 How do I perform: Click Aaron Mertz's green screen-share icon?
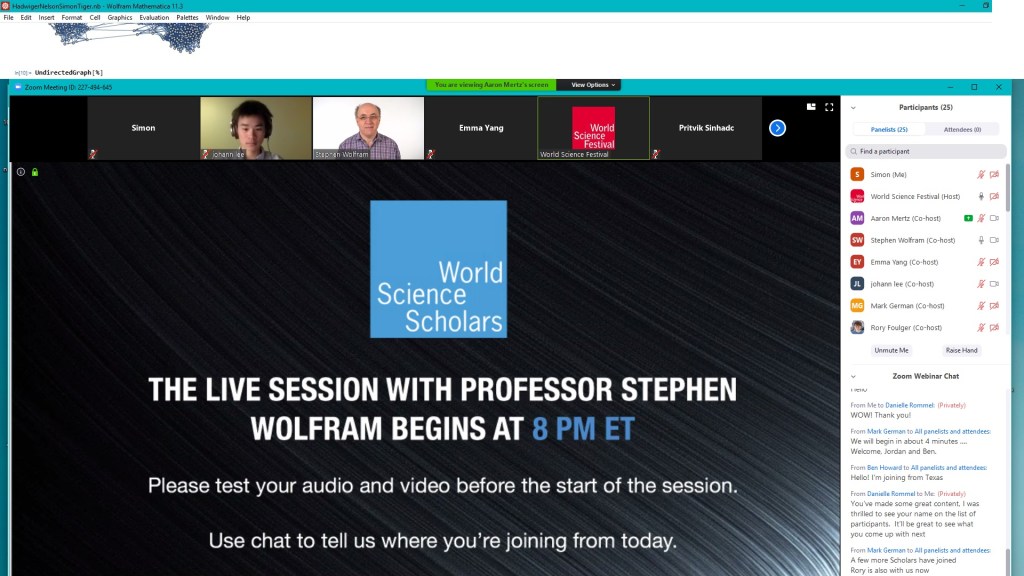(x=968, y=218)
